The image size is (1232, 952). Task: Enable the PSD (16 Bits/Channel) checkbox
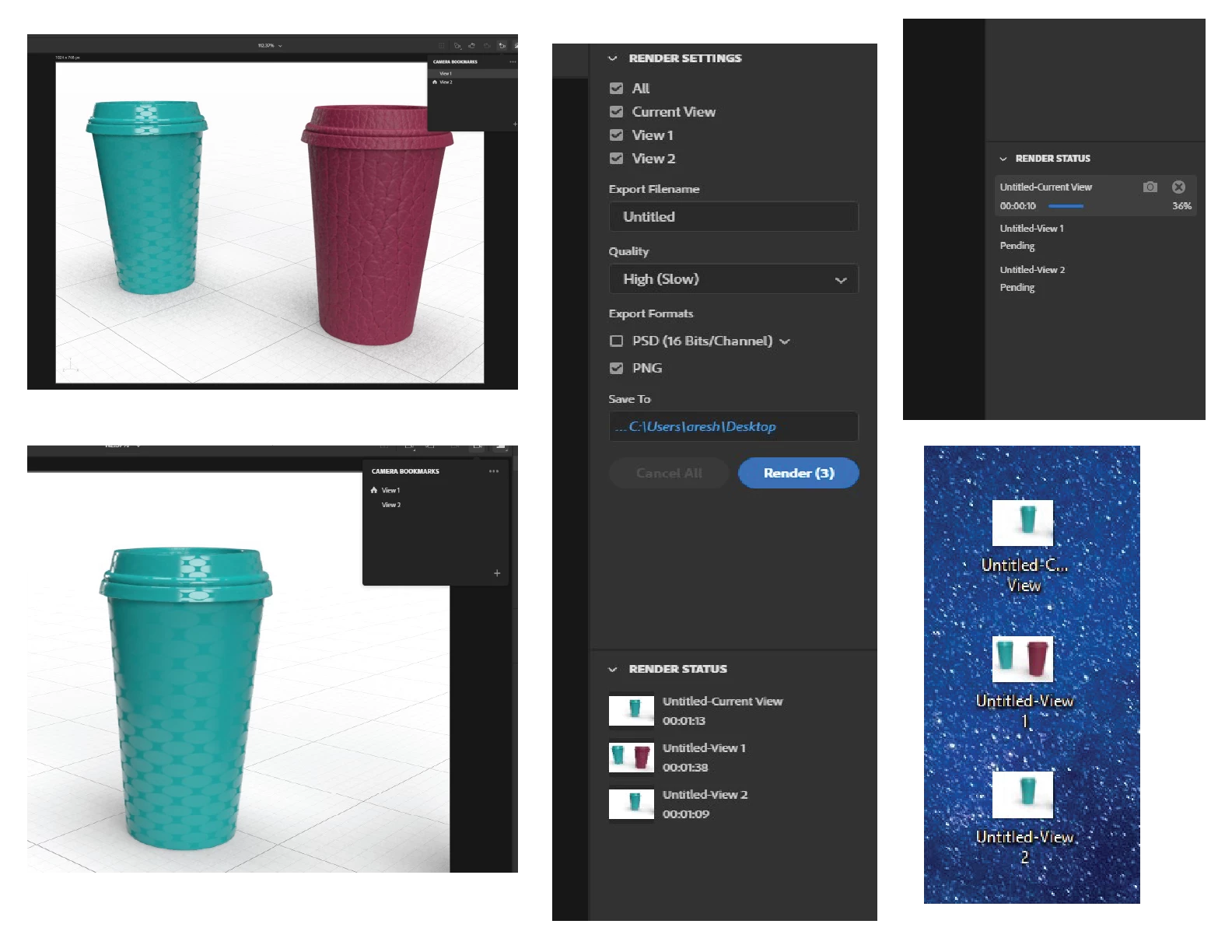617,341
